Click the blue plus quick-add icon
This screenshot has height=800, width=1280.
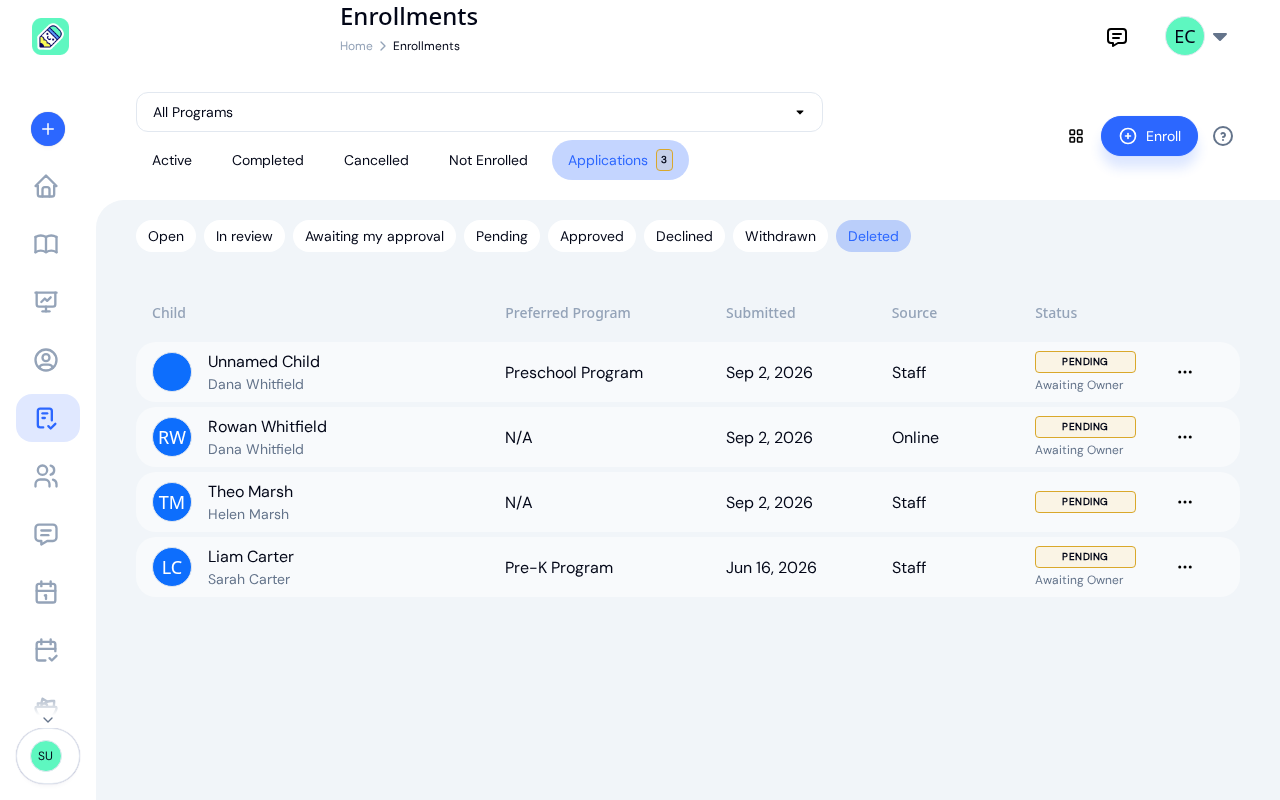click(48, 129)
